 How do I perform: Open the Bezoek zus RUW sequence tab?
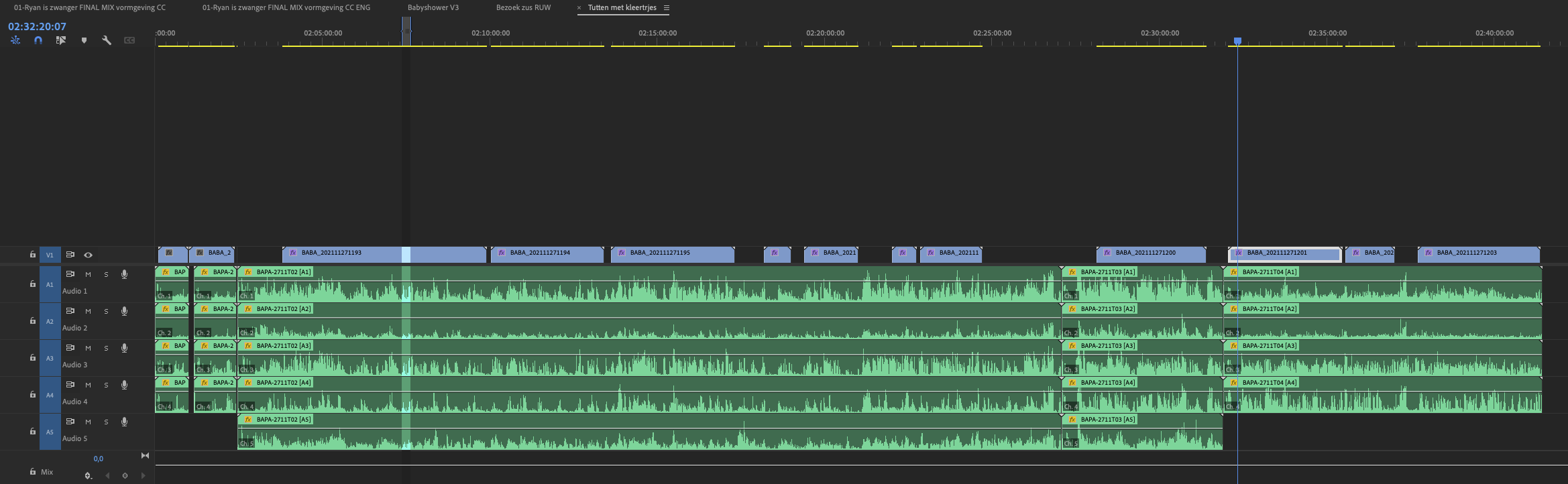523,8
